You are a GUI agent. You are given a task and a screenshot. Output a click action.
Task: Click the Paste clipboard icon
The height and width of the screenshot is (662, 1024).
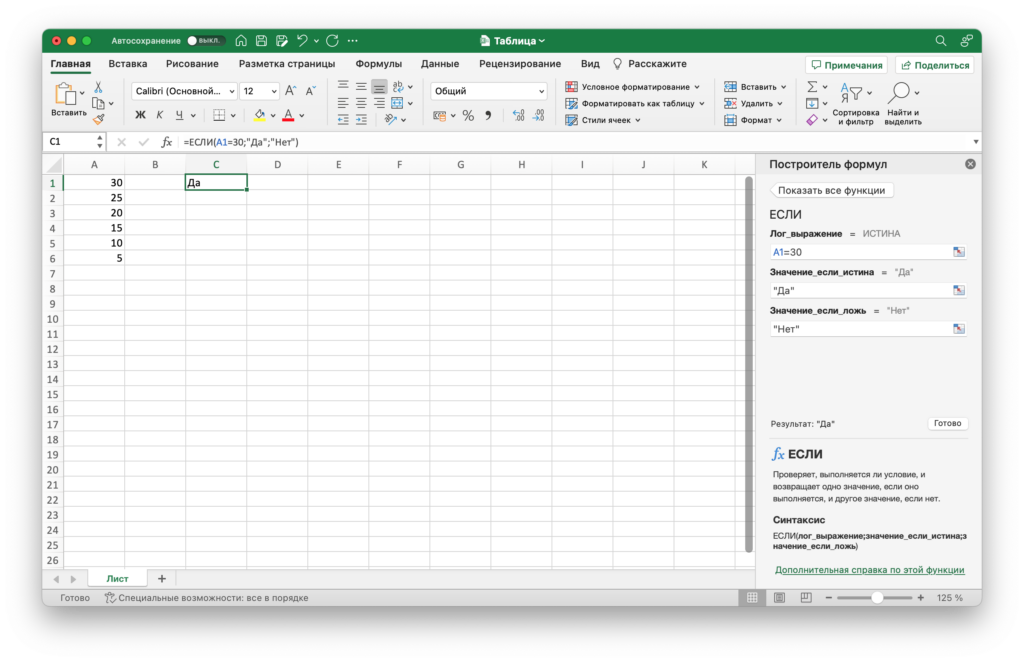pos(65,94)
